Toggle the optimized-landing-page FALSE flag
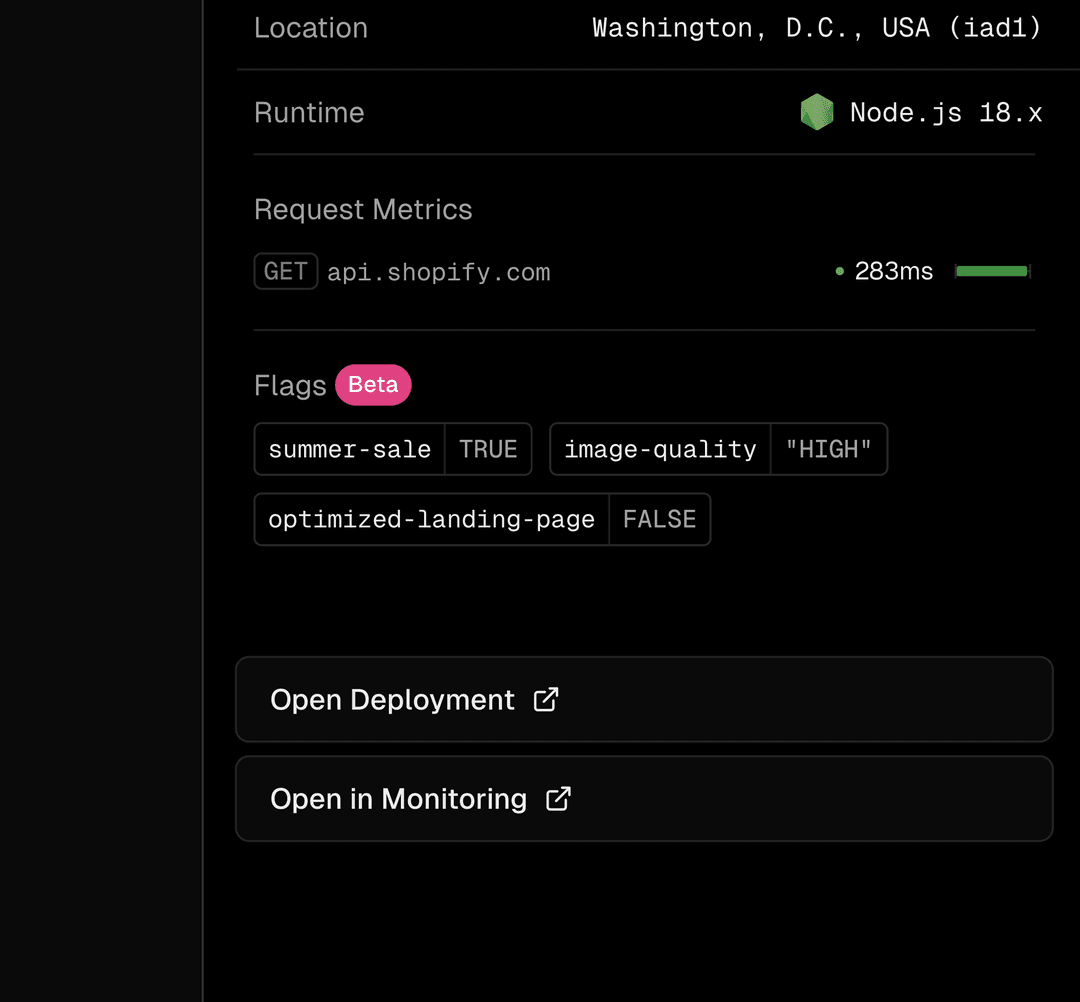Image resolution: width=1080 pixels, height=1002 pixels. [481, 519]
